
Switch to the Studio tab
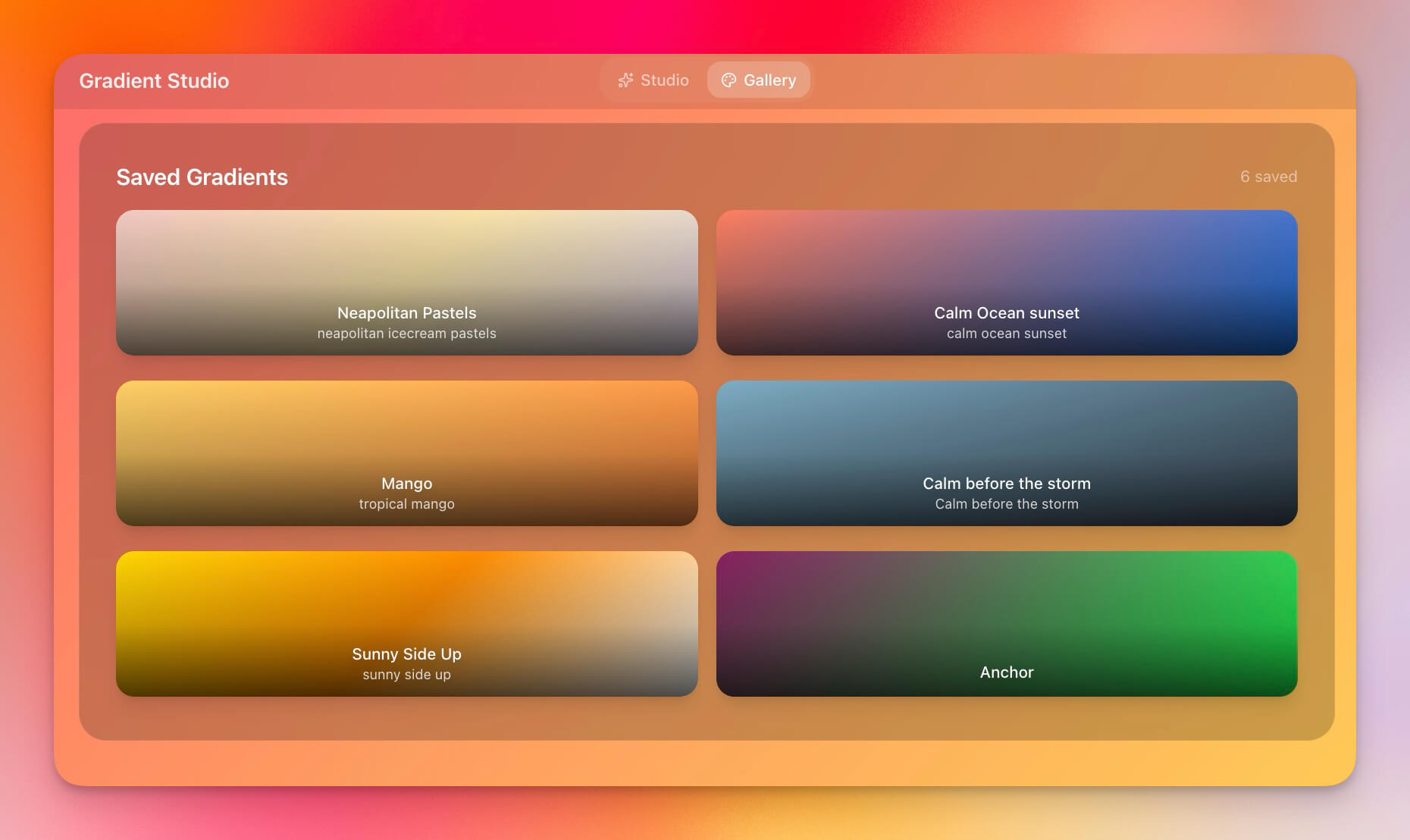pos(654,80)
